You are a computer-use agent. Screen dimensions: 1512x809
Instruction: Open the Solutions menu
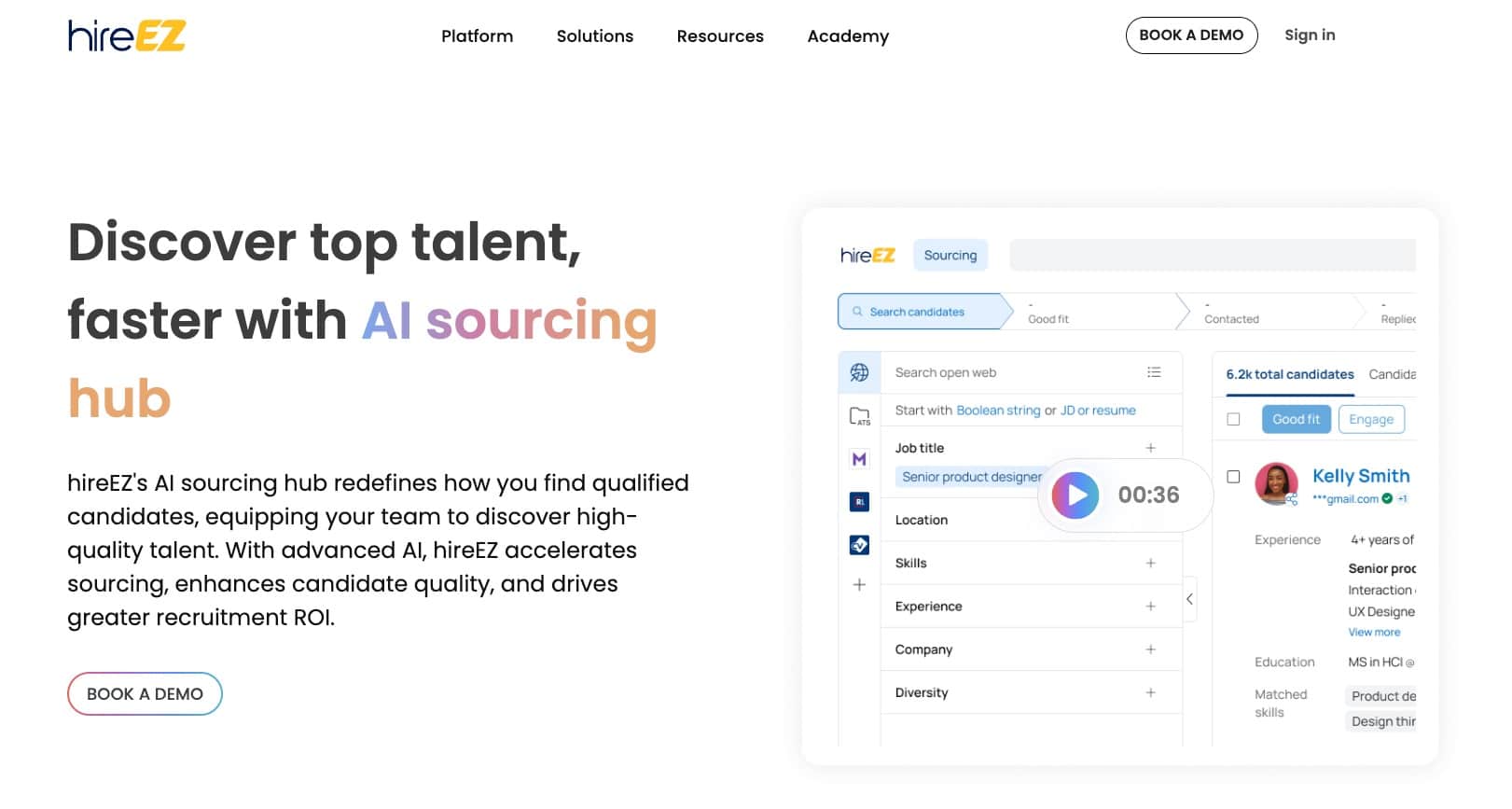(x=594, y=36)
